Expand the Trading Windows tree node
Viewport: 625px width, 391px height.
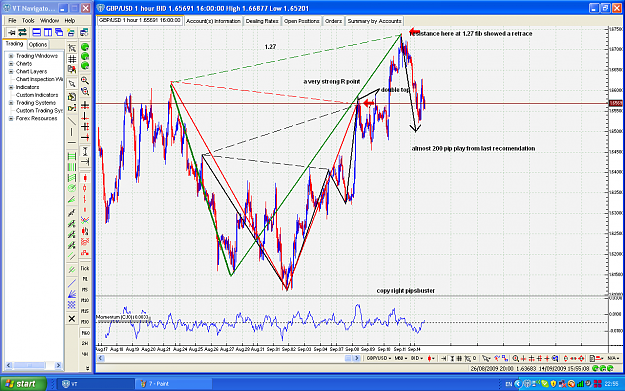point(11,56)
